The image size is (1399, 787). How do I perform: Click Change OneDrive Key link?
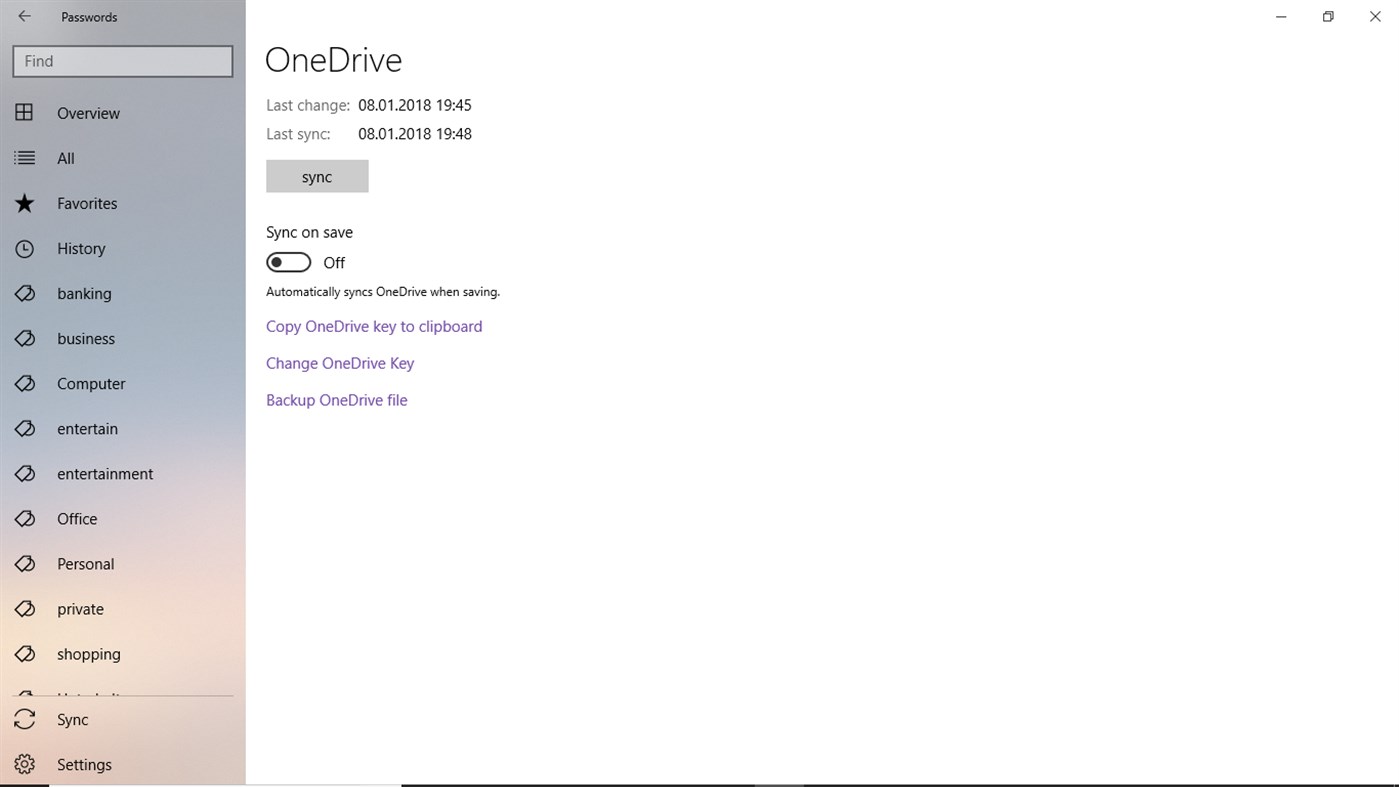point(340,363)
